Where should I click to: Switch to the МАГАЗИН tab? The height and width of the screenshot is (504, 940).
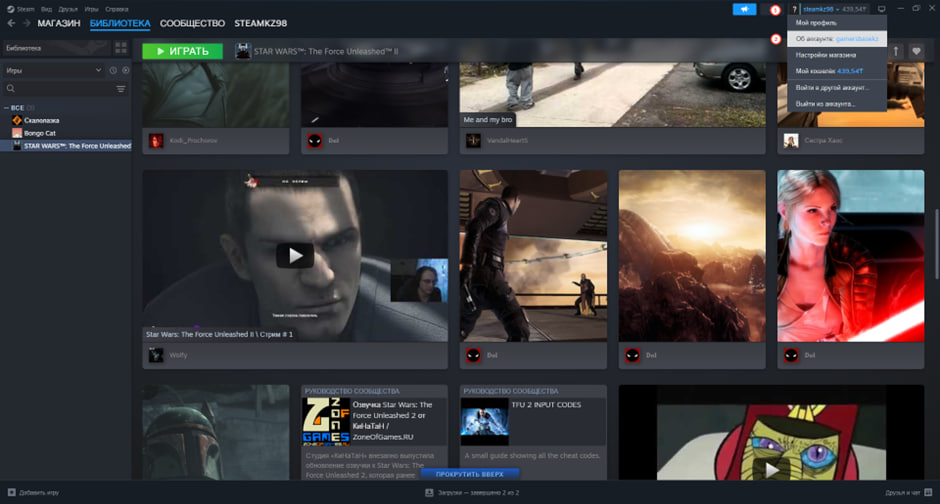[59, 23]
